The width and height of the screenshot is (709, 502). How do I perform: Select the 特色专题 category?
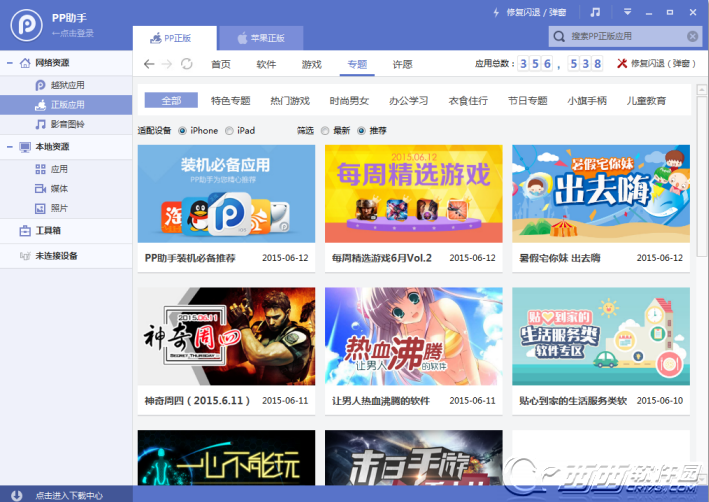click(231, 100)
